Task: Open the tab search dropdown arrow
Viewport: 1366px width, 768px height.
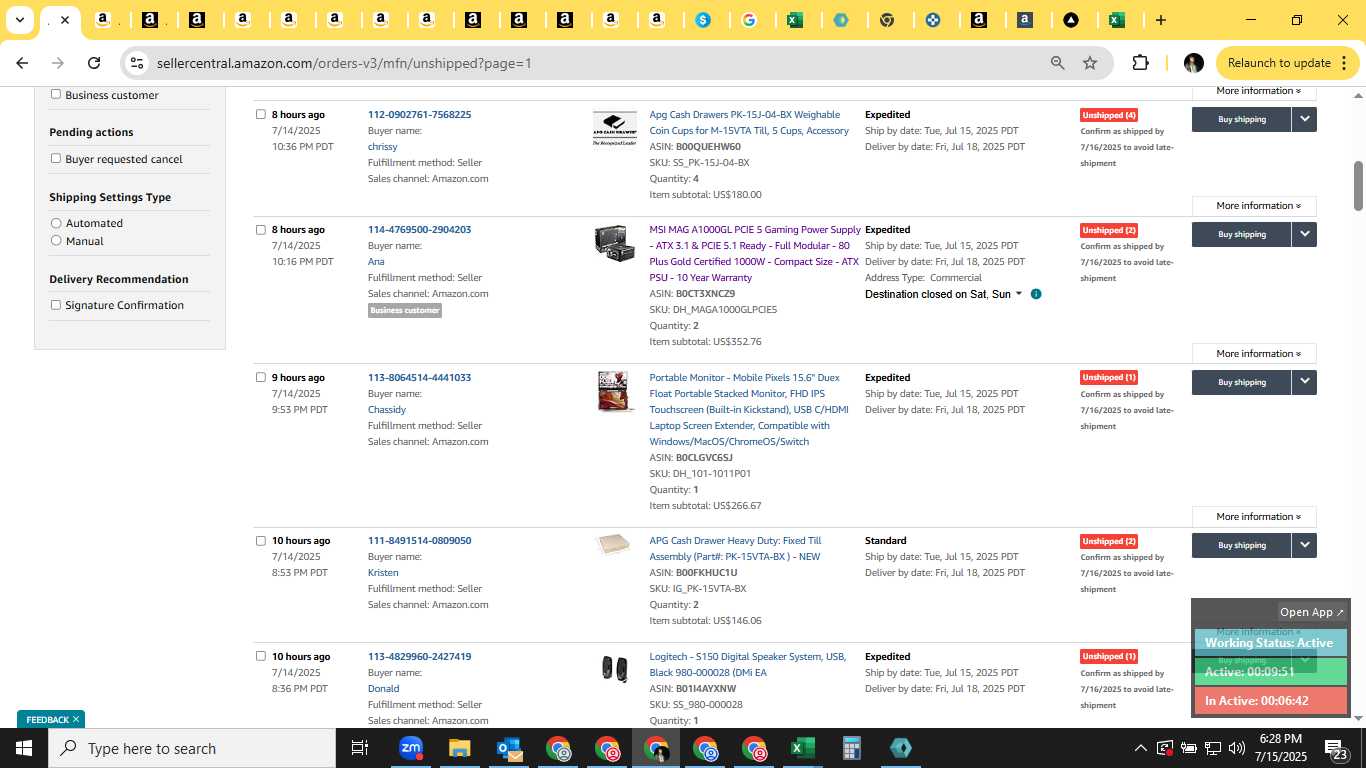Action: (19, 20)
